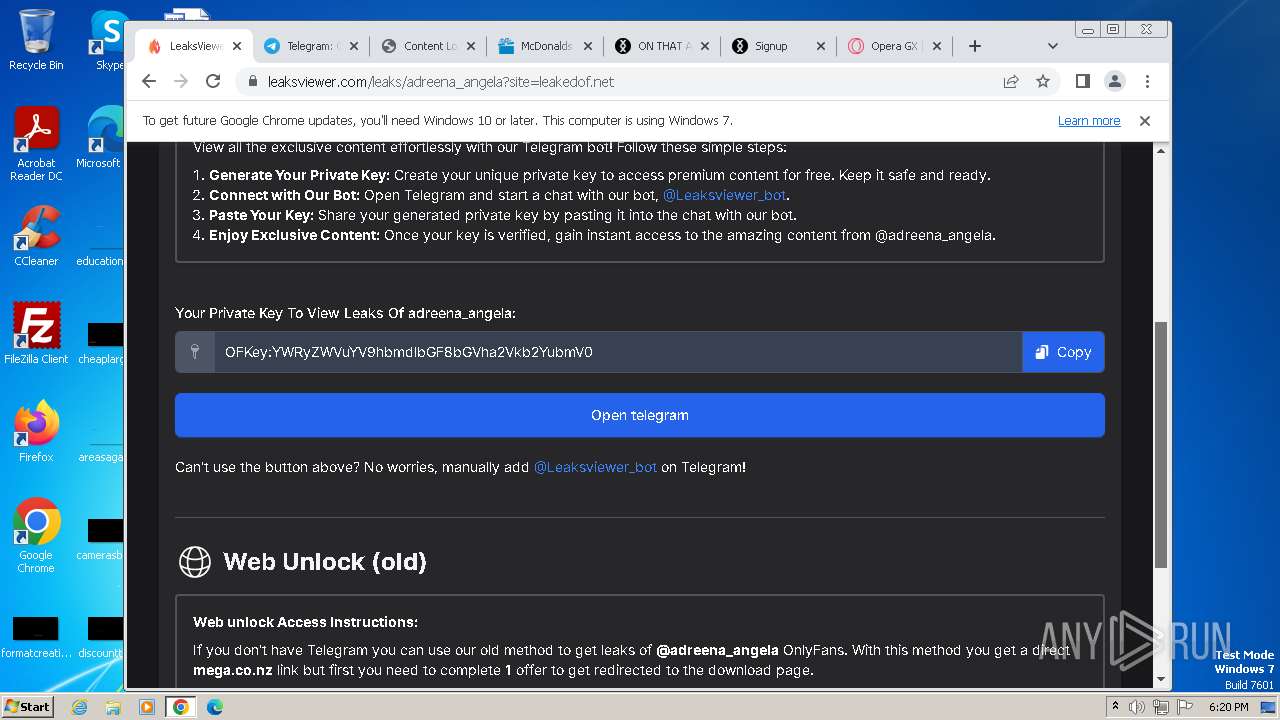Close the LeaksViewer tab
This screenshot has height=720, width=1280.
237,46
